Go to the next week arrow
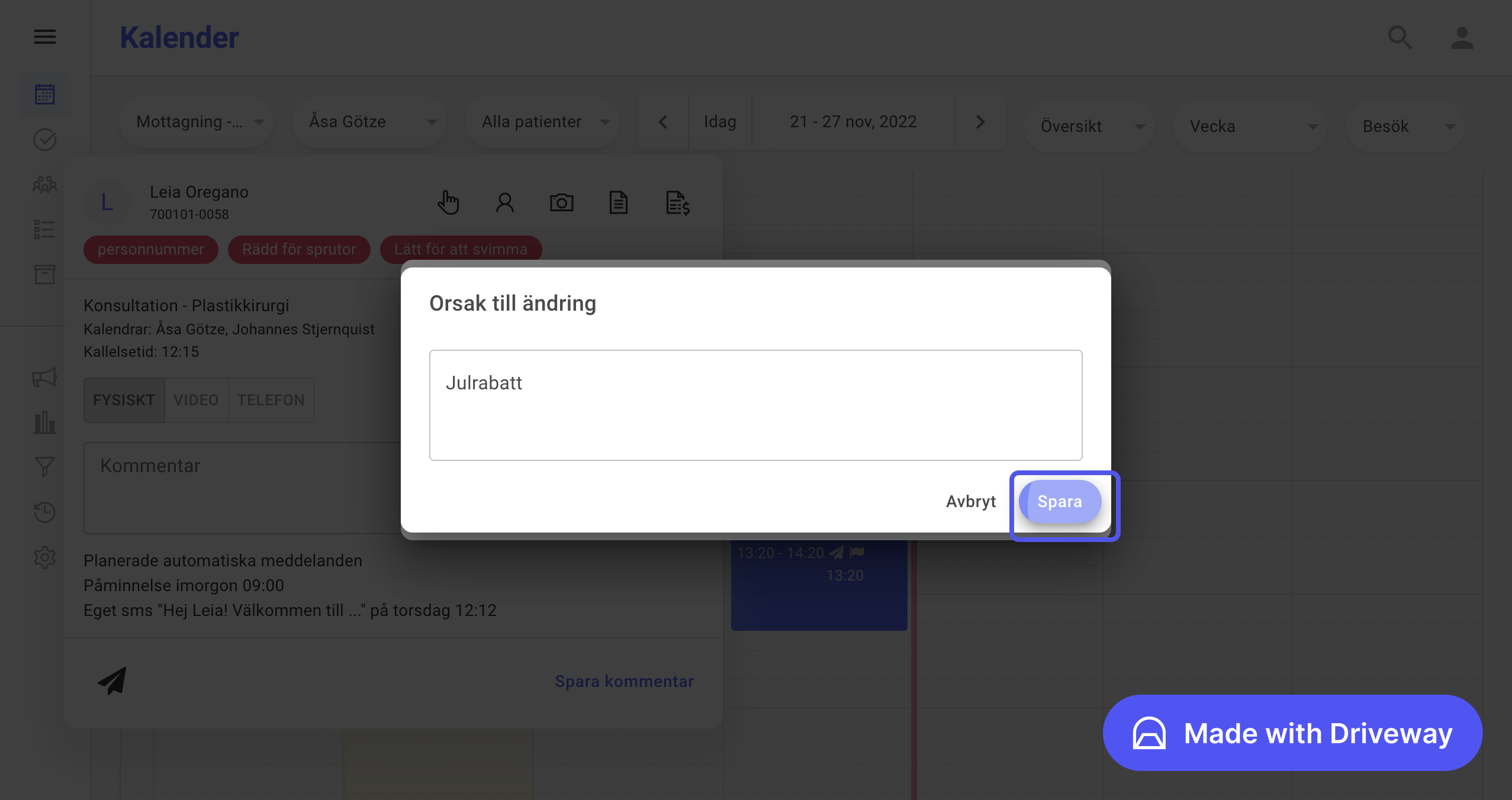Viewport: 1512px width, 800px height. (x=980, y=122)
